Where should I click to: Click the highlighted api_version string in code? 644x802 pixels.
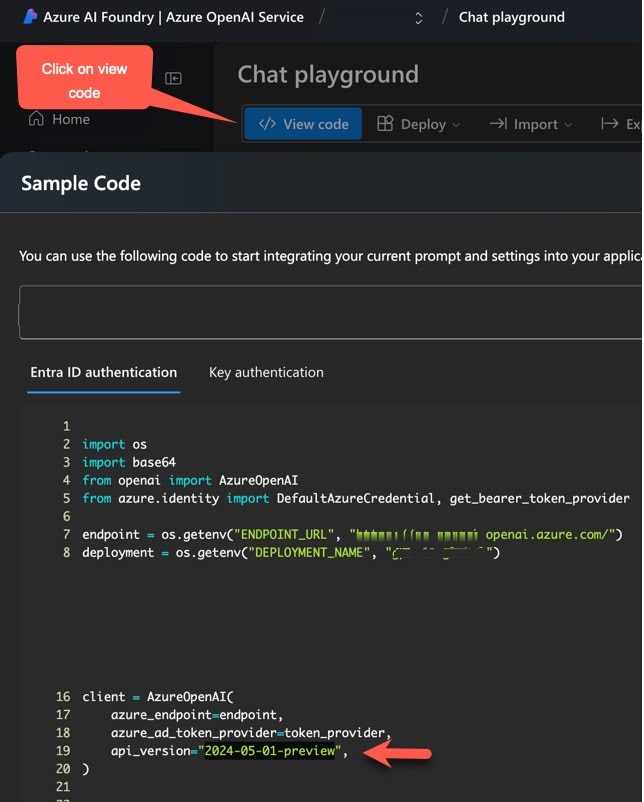[x=270, y=751]
